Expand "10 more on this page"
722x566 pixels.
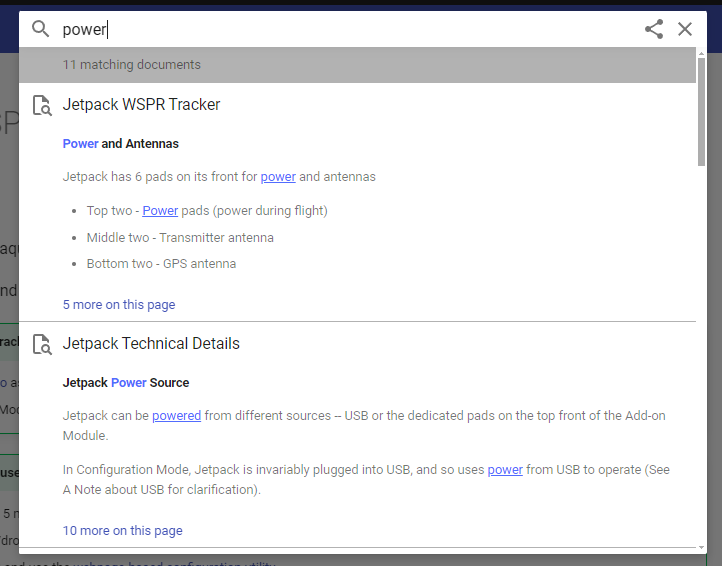click(x=123, y=530)
